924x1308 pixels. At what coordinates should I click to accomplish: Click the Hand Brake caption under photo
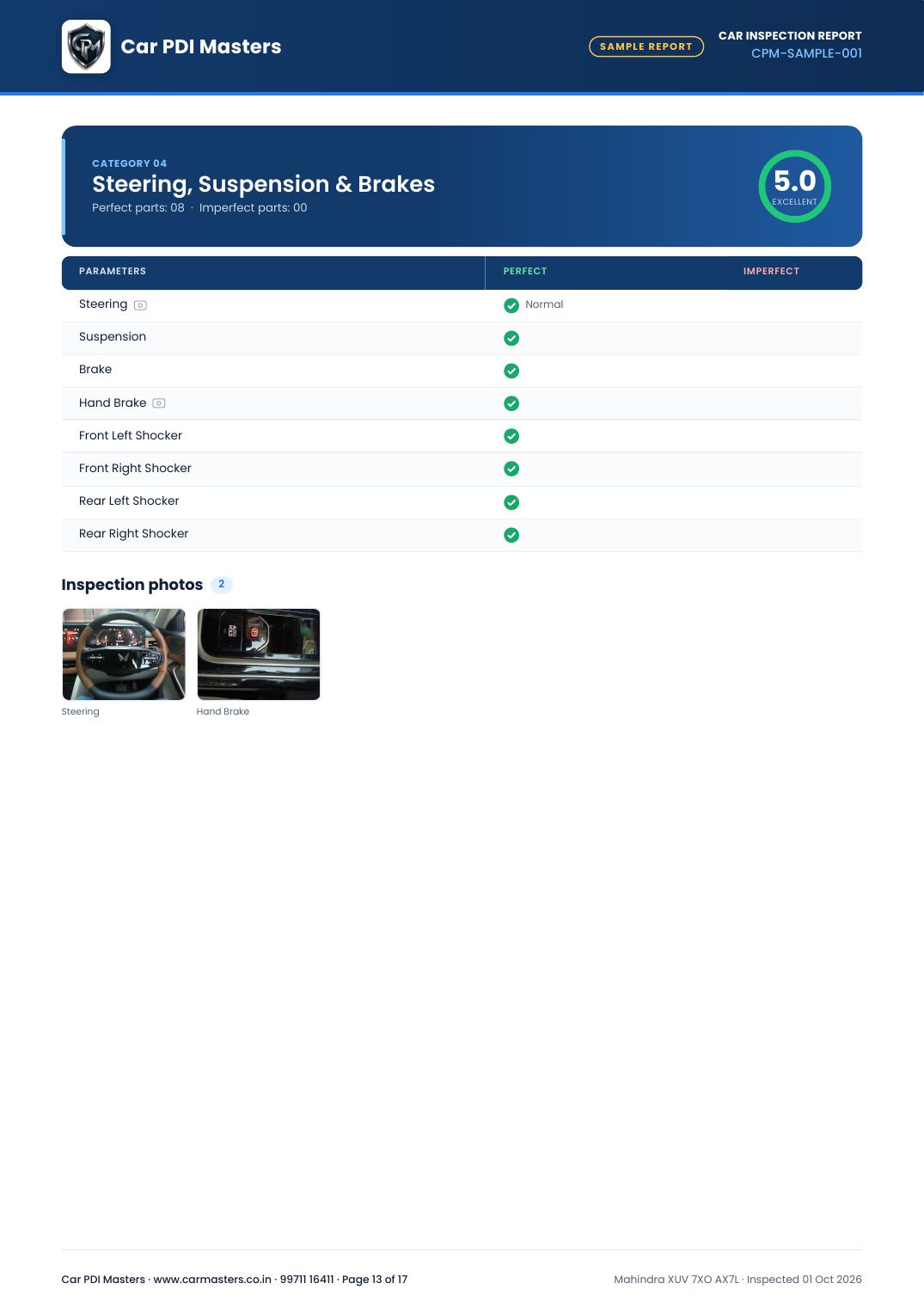[x=223, y=712]
